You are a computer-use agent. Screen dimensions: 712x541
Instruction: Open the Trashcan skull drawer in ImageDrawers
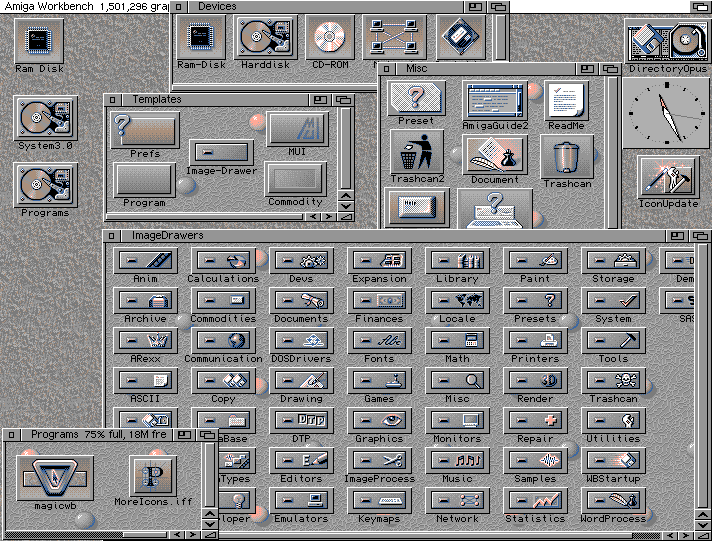(613, 381)
